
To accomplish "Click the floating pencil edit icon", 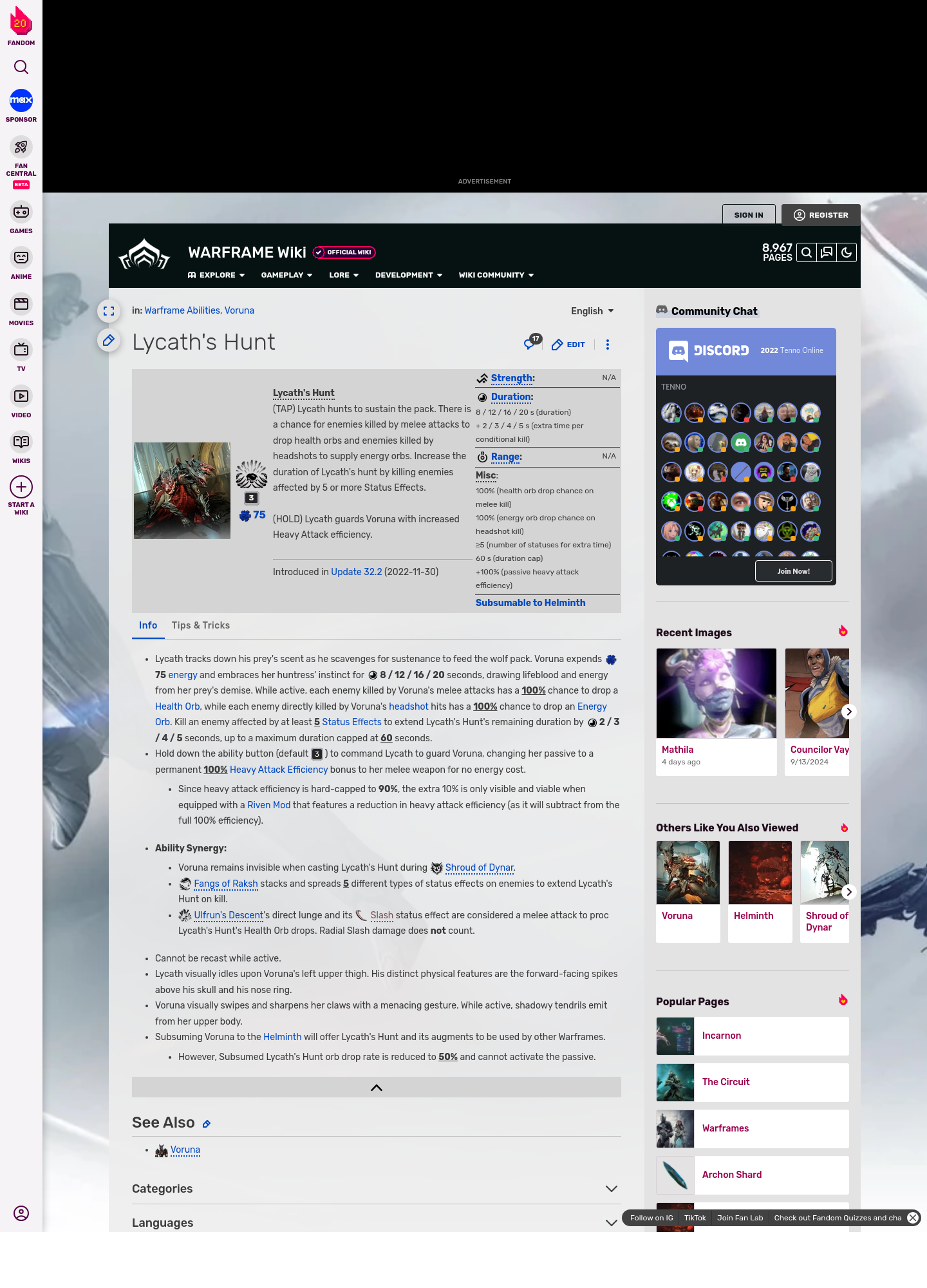I will 109,340.
